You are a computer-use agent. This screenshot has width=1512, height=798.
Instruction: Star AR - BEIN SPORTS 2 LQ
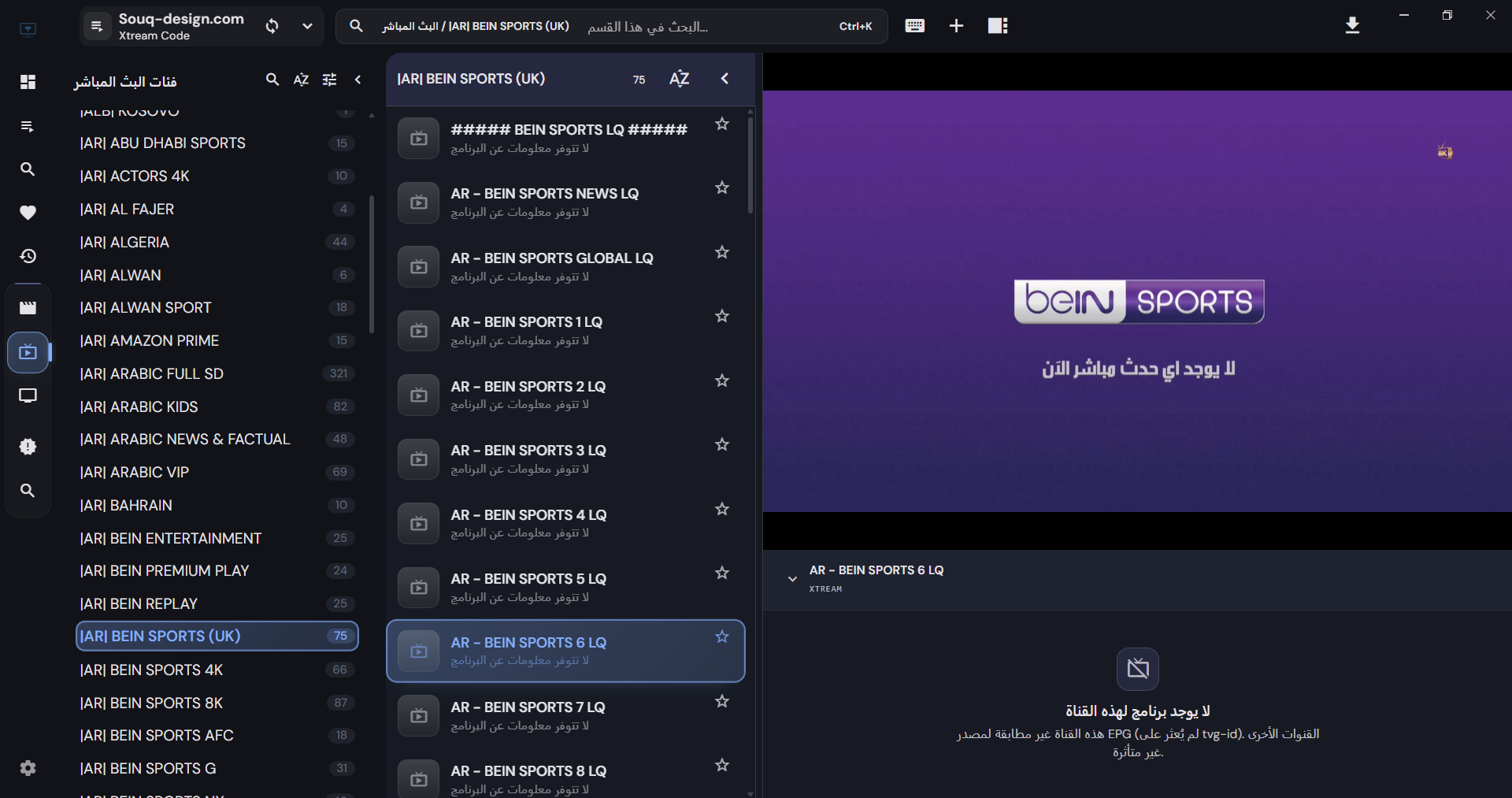click(x=722, y=380)
